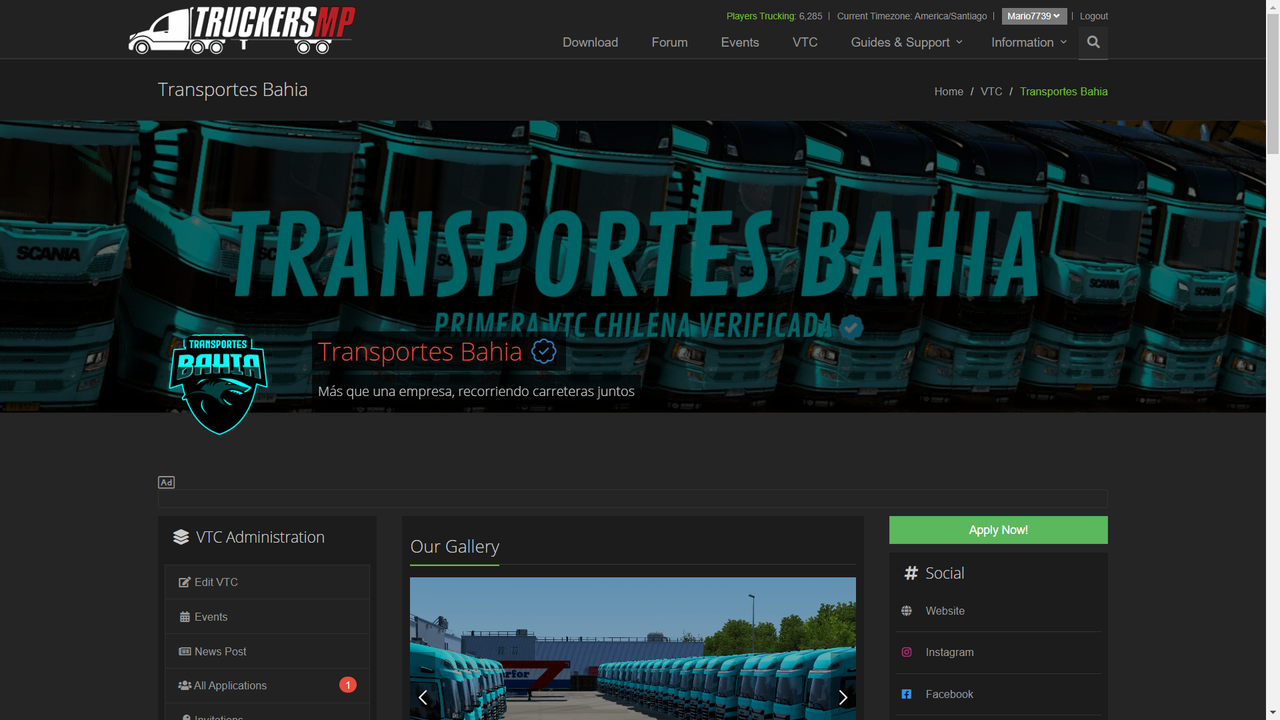Open the Forum page
Screen dimensions: 1280x720
[x=669, y=42]
